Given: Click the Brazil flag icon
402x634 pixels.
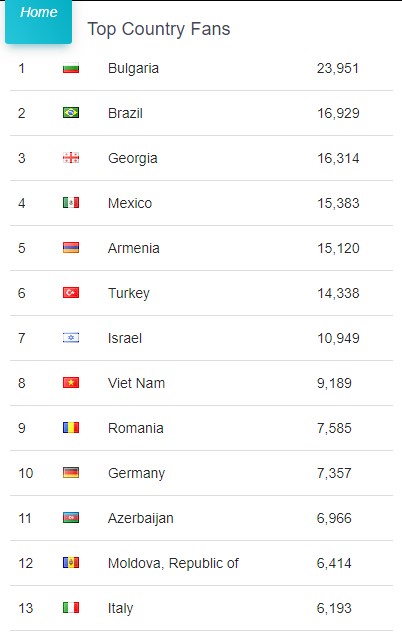Looking at the screenshot, I should 71,113.
